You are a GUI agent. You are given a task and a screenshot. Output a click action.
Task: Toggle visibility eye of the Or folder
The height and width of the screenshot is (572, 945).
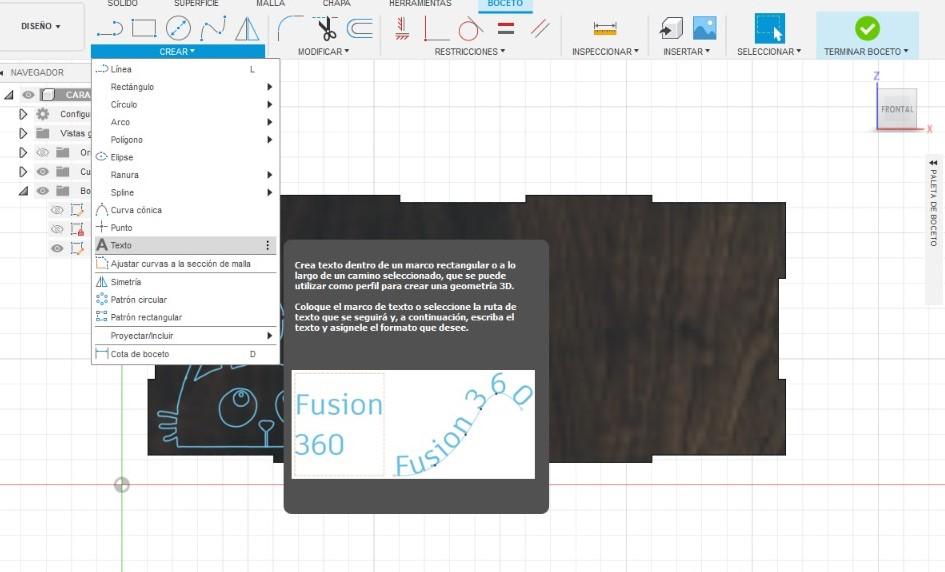coord(42,152)
